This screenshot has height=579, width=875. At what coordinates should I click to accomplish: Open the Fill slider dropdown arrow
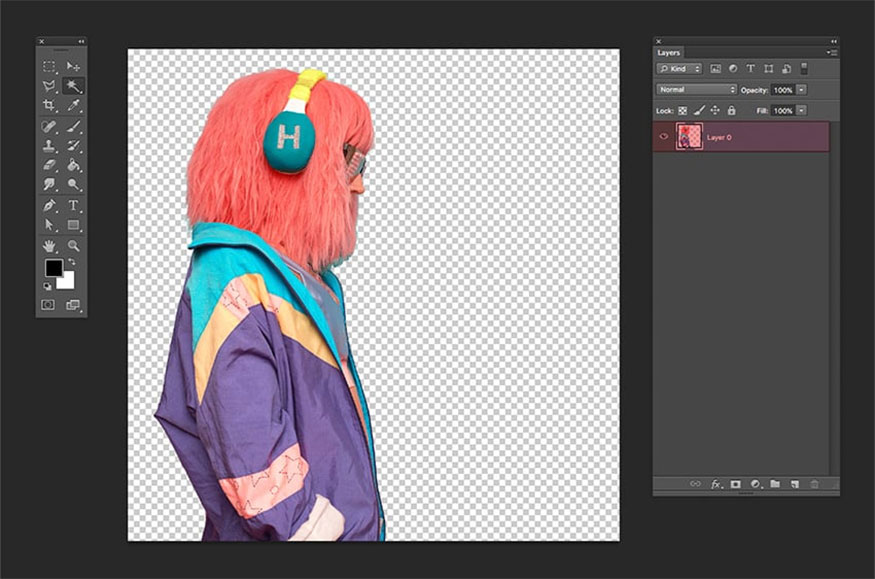point(801,110)
